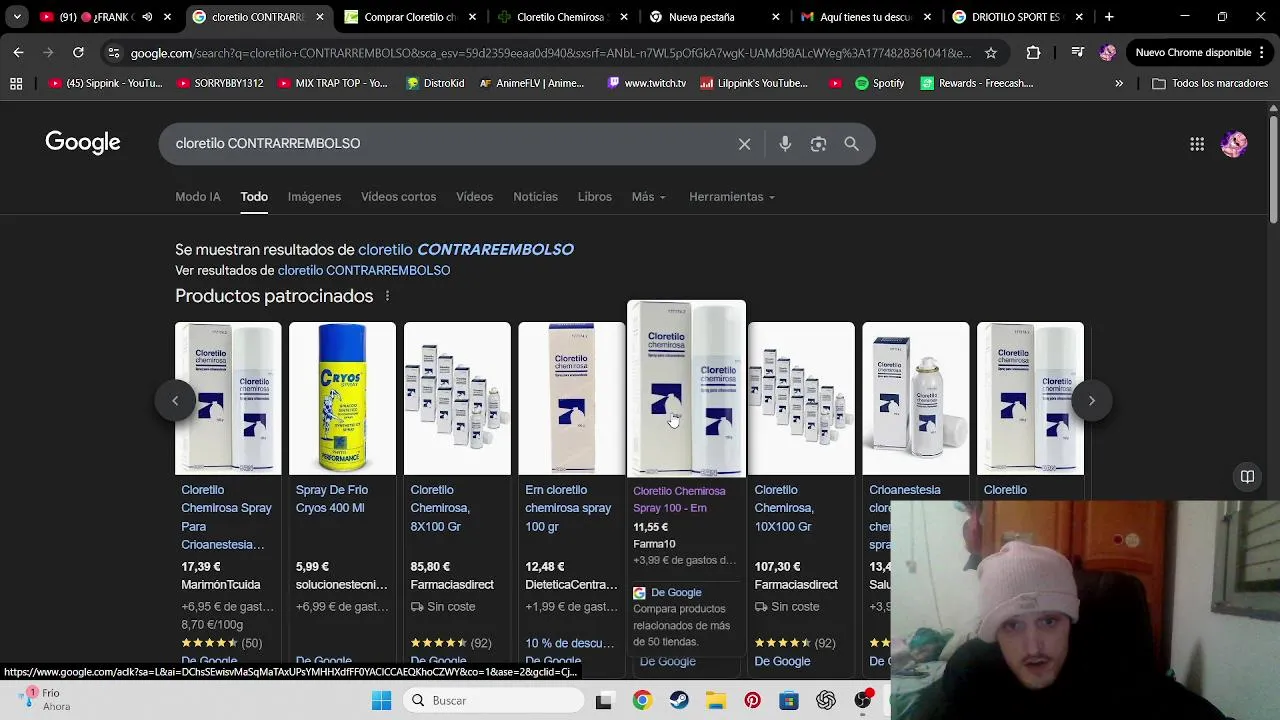Open Steam from the taskbar
This screenshot has width=1280, height=720.
point(678,700)
